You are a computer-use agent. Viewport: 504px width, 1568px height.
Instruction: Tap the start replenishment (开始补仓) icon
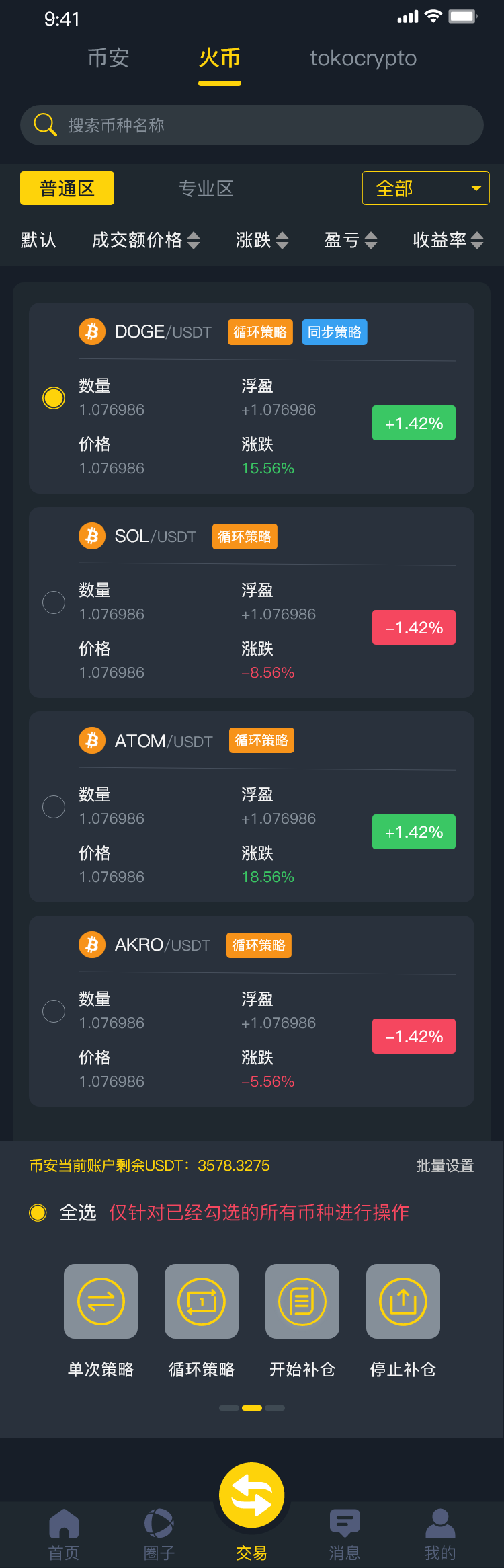302,1301
